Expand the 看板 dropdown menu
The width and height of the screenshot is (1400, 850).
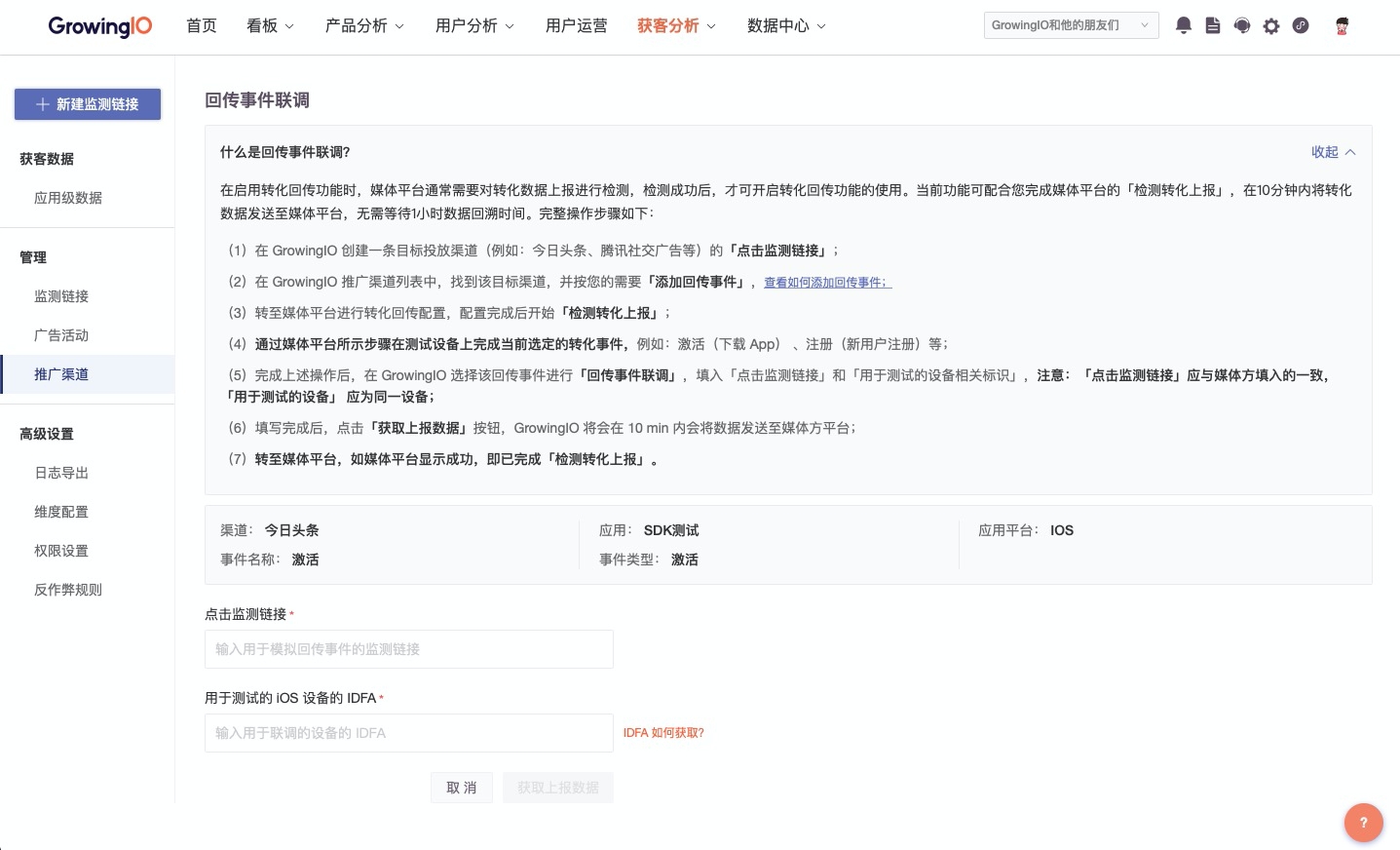tap(270, 26)
